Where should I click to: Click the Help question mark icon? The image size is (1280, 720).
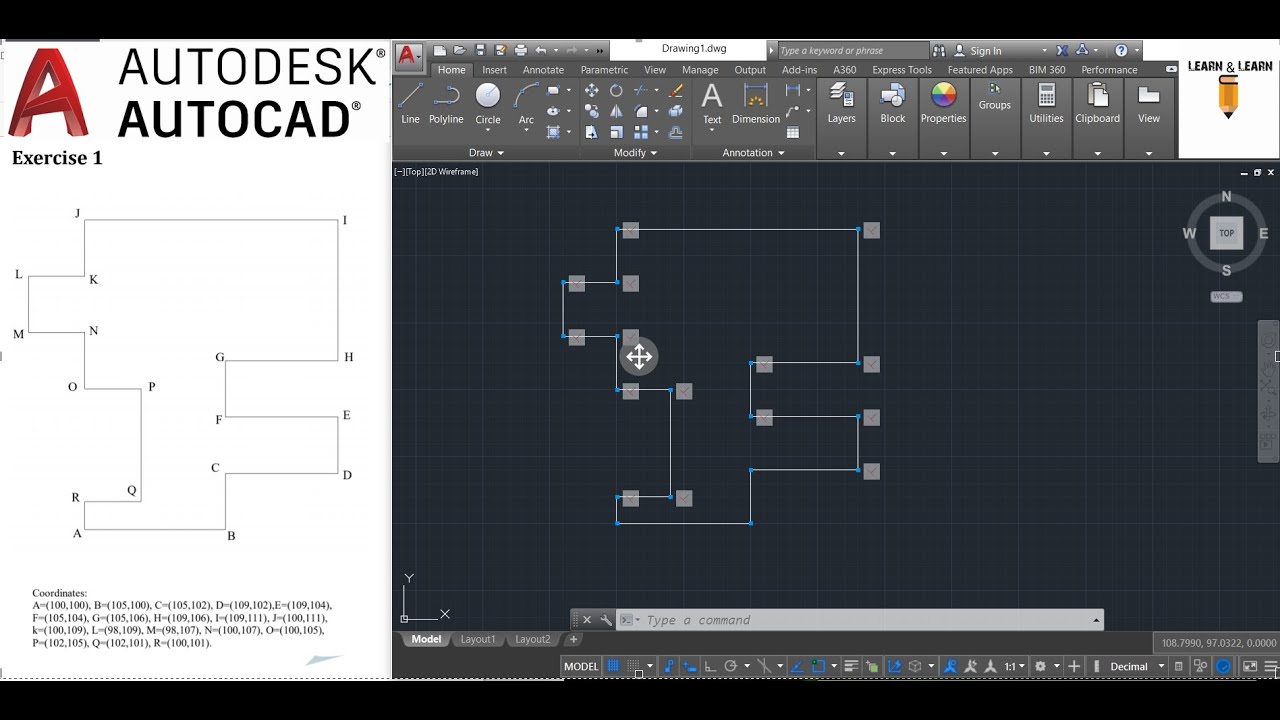pos(1121,50)
